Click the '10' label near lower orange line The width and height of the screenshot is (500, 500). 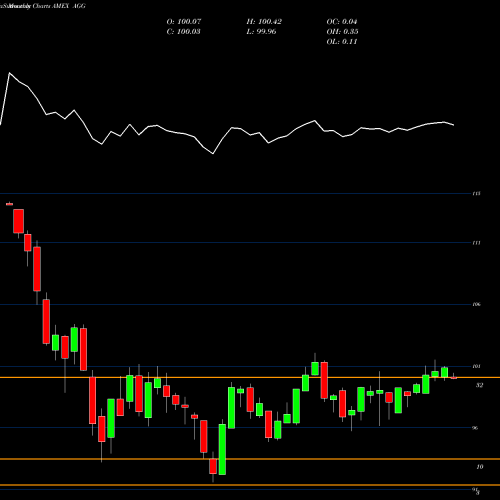[480, 467]
